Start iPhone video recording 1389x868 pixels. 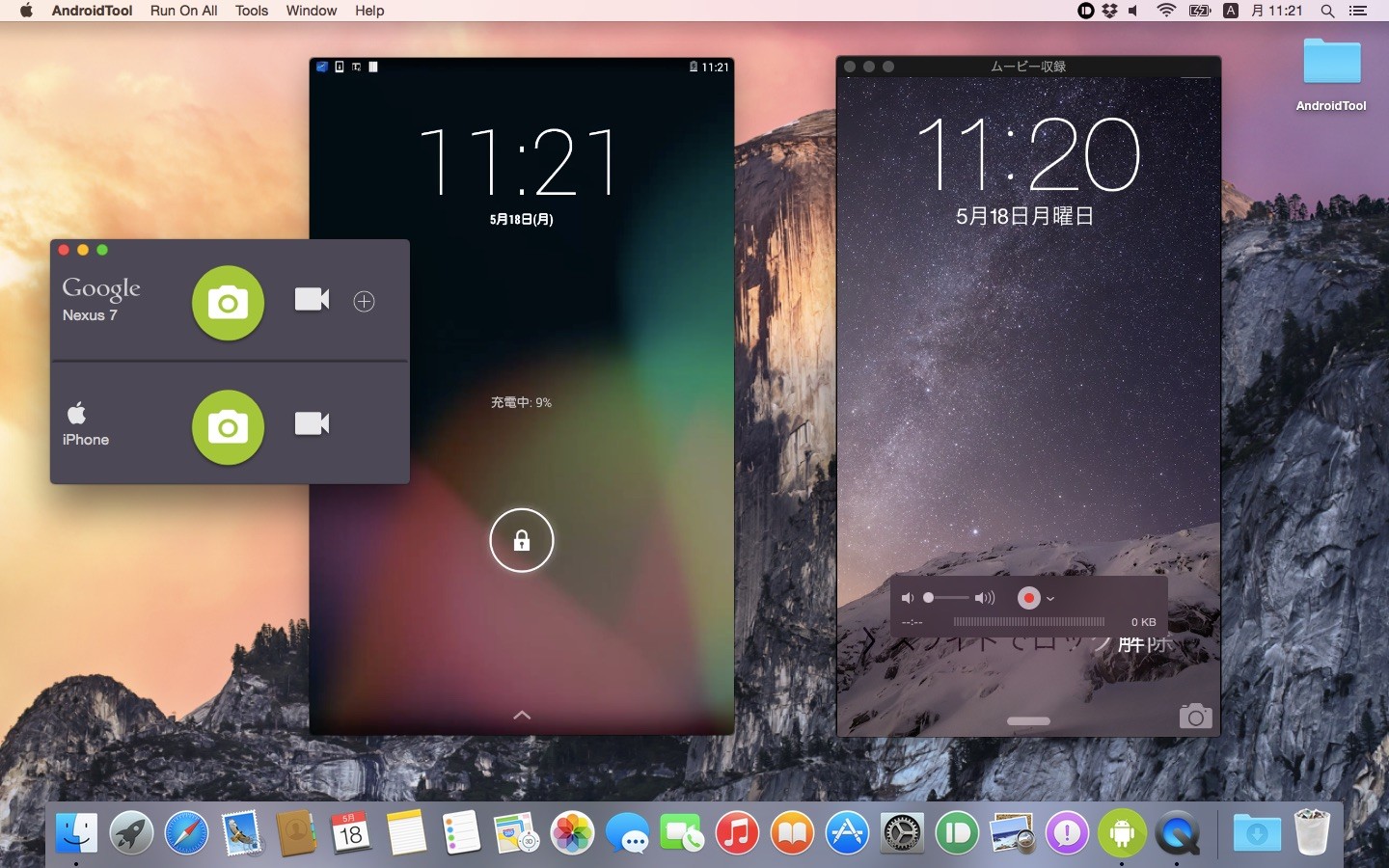312,423
